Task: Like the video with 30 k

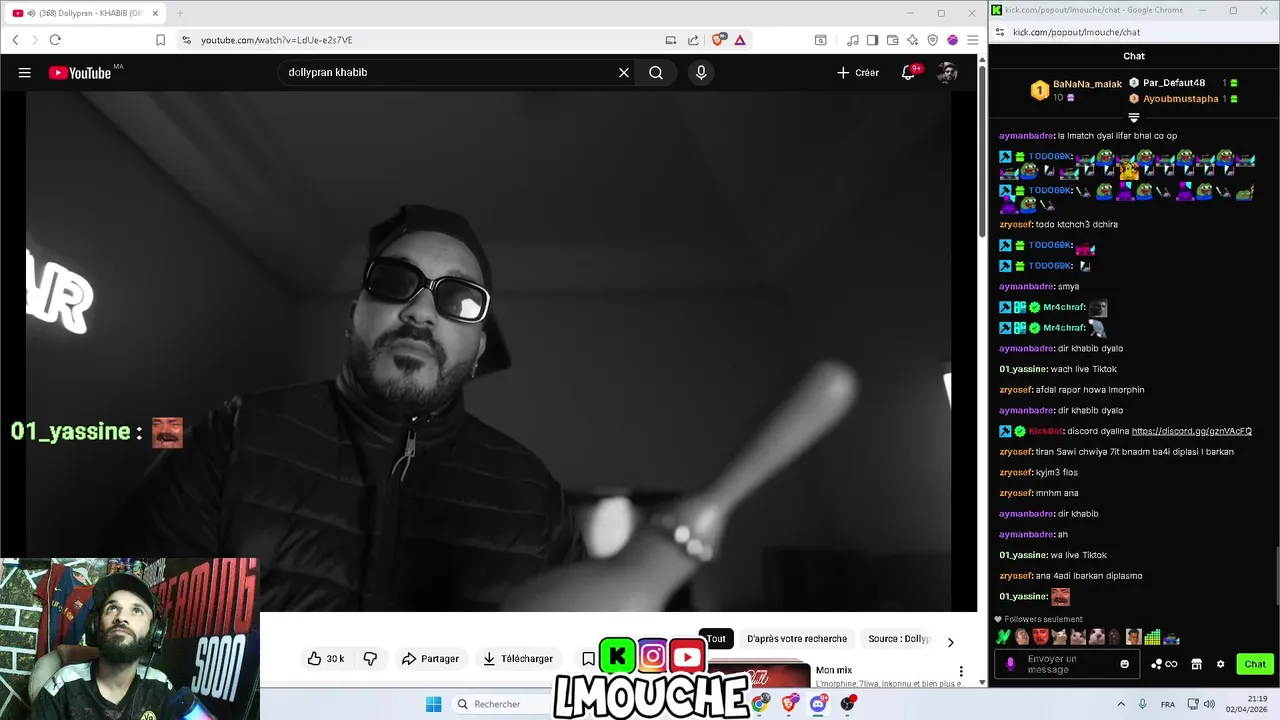Action: pyautogui.click(x=326, y=658)
